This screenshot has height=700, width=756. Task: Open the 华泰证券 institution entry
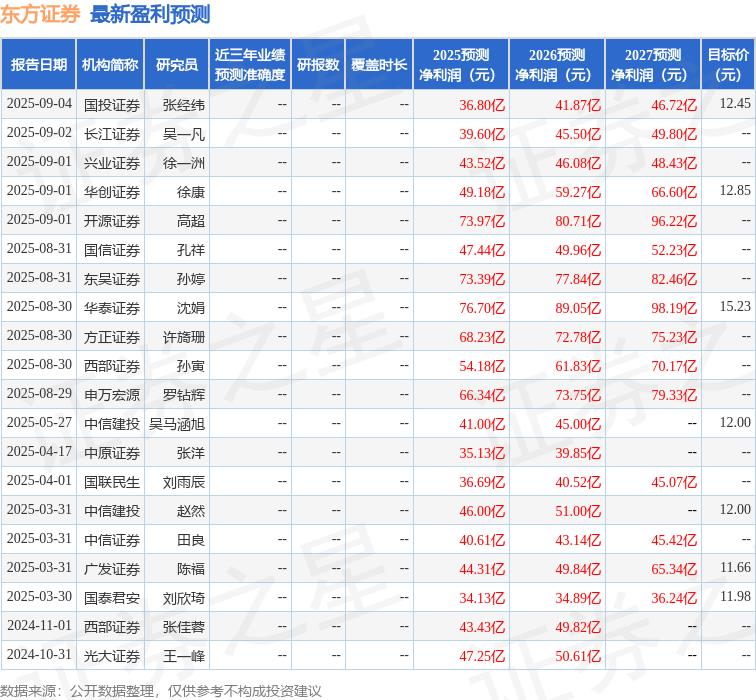(x=111, y=307)
